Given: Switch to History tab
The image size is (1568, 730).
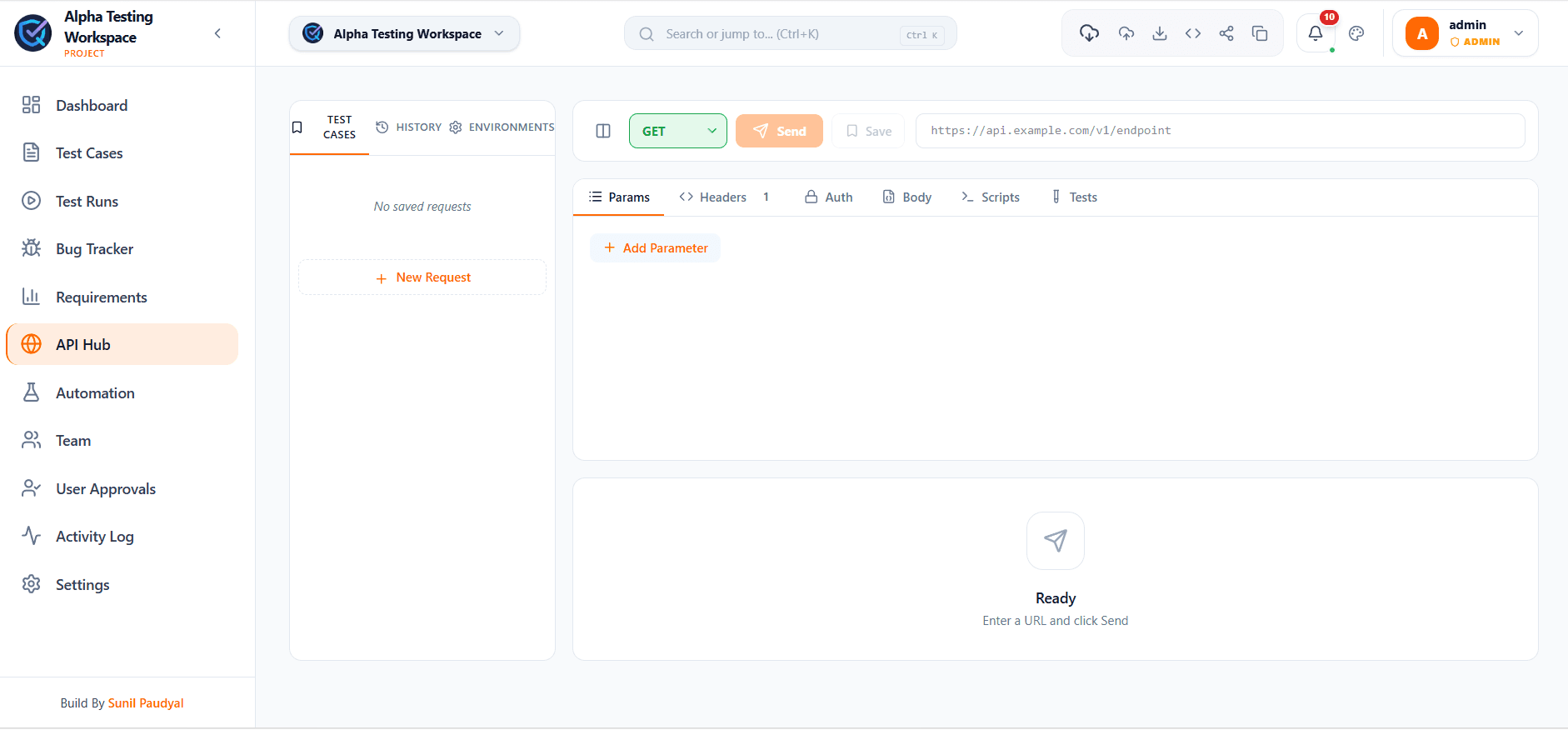Looking at the screenshot, I should click(408, 127).
